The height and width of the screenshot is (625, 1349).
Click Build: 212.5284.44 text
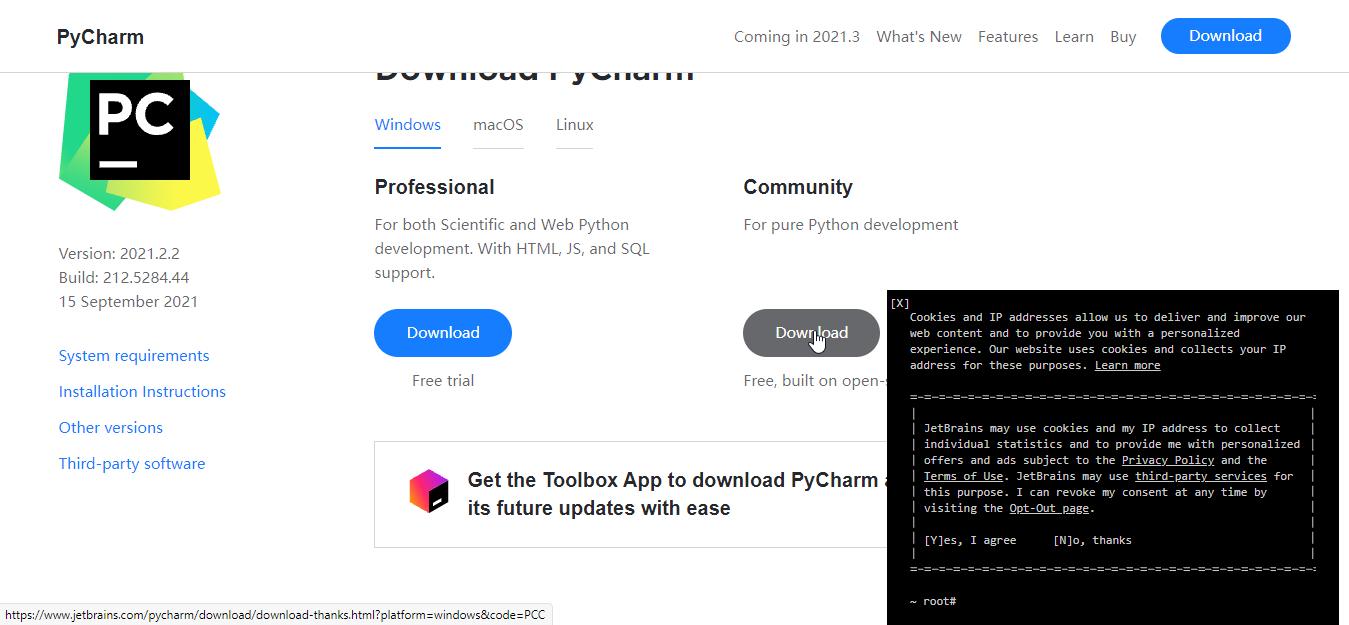pos(124,278)
